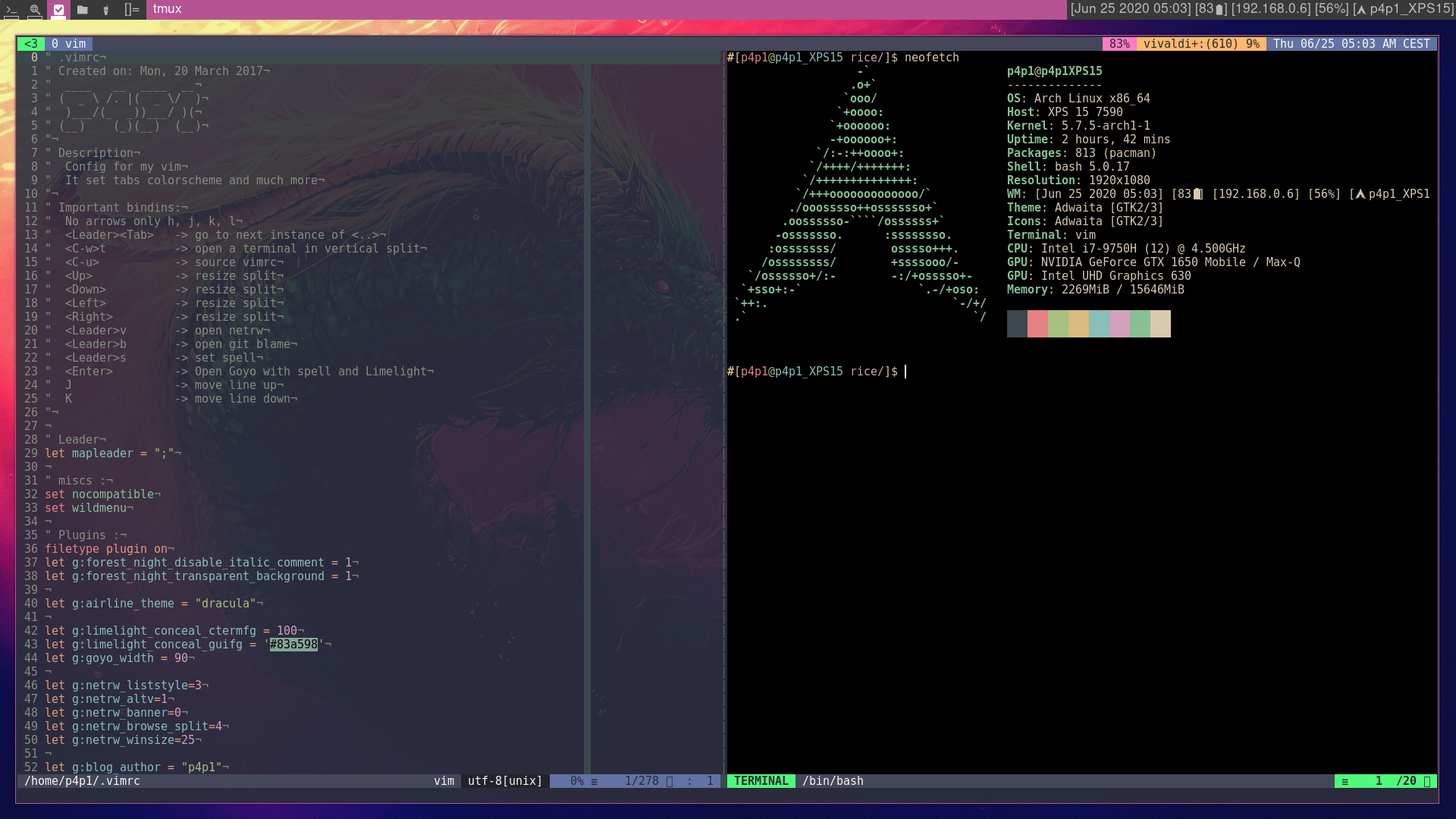Image resolution: width=1456 pixels, height=819 pixels.
Task: Click the []= tiling layout symbol
Action: [x=132, y=9]
